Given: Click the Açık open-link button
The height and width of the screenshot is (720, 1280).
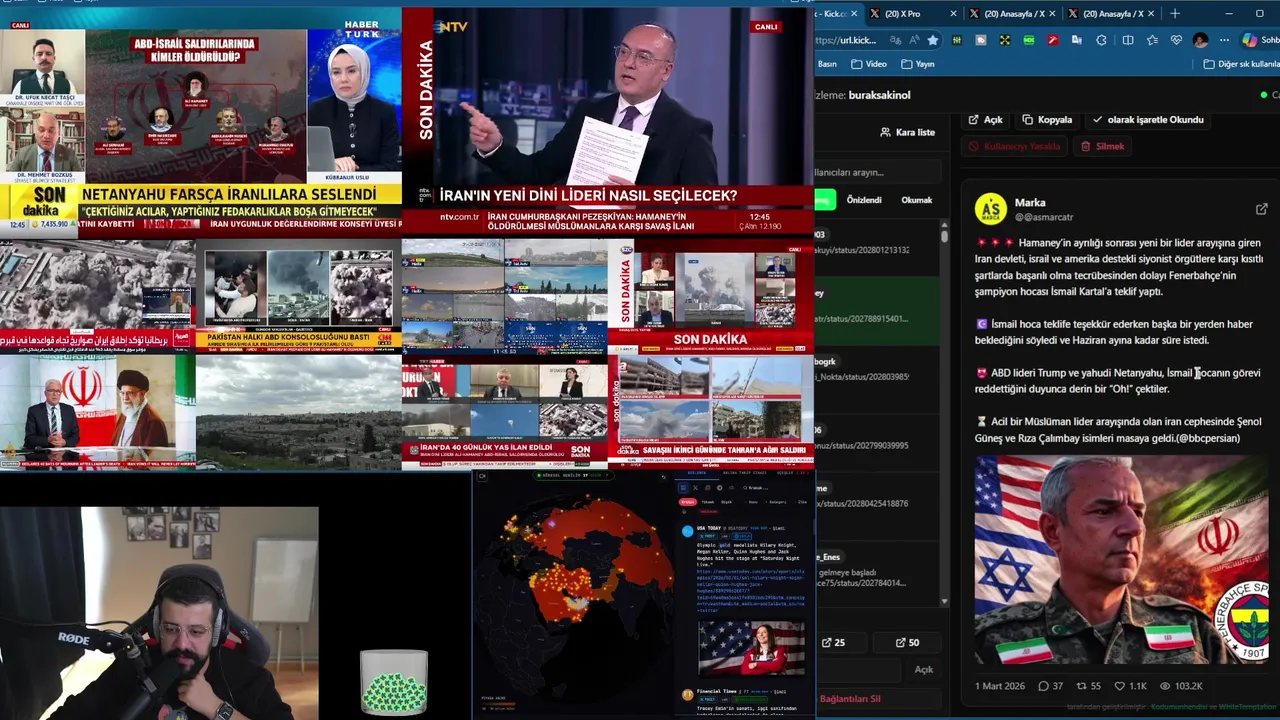Looking at the screenshot, I should coord(985,120).
